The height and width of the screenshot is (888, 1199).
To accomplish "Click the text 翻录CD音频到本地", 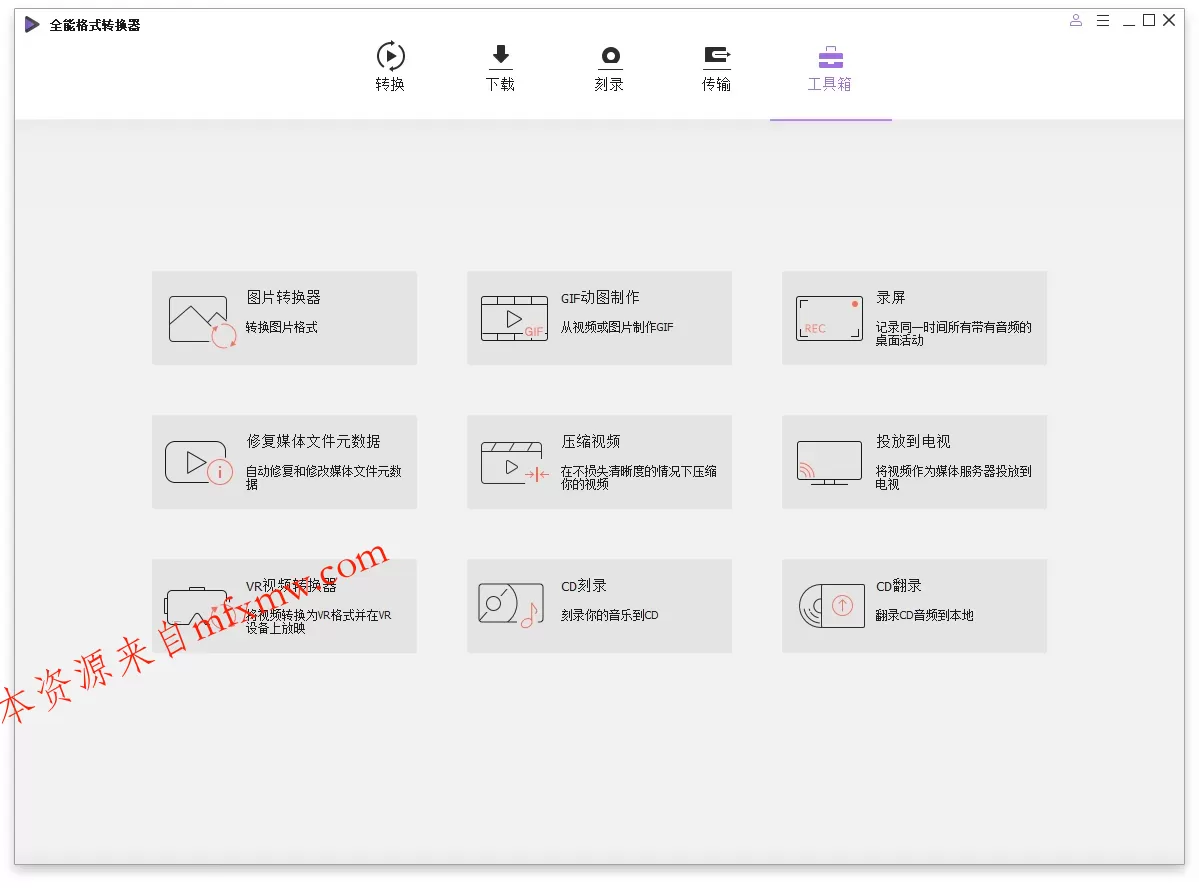I will pyautogui.click(x=924, y=615).
